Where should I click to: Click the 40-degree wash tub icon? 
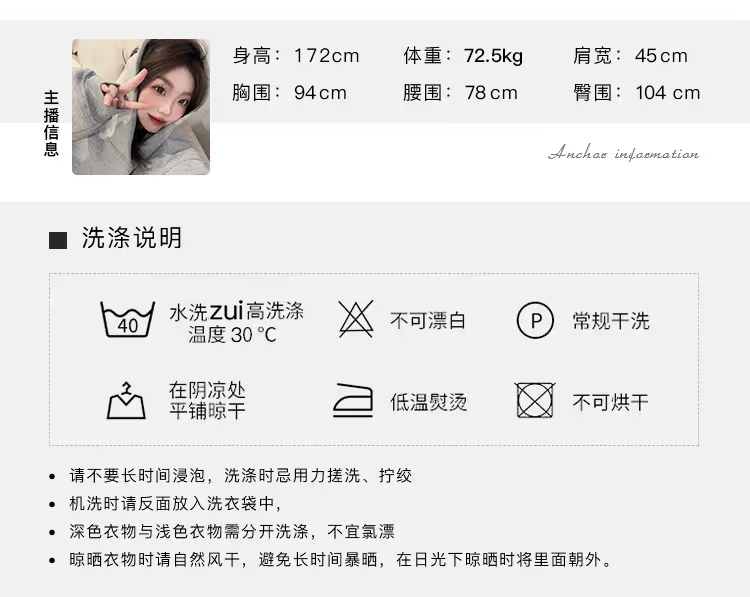127,320
